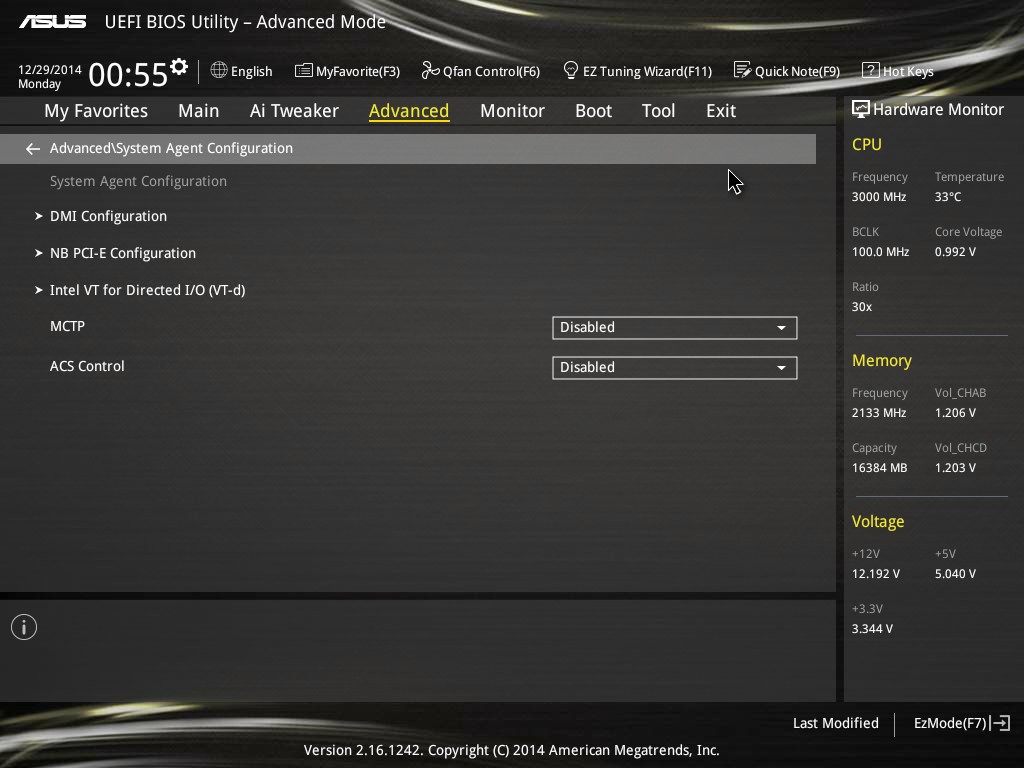Screen dimensions: 1024x768
Task: Switch to the Tool tab
Action: click(x=658, y=111)
